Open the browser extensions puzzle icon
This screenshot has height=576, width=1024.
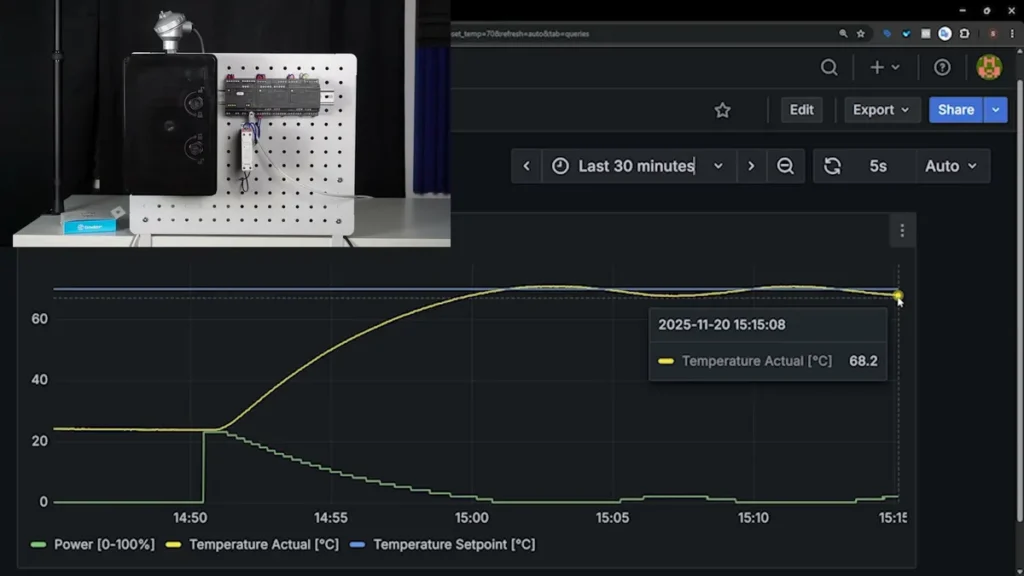[965, 34]
